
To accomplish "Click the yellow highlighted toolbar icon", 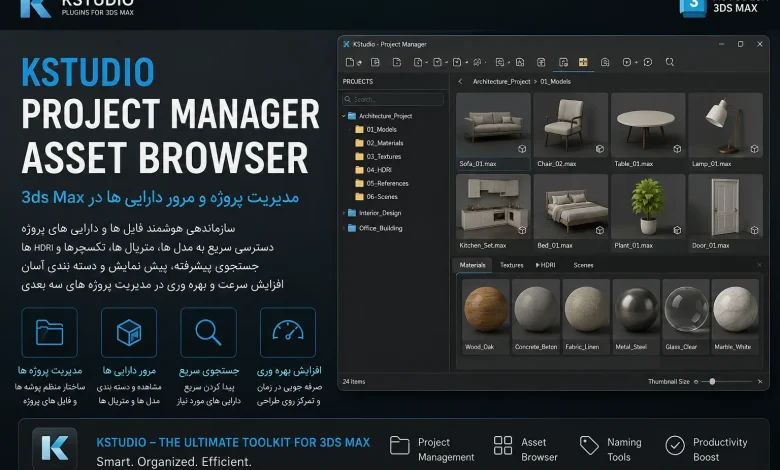I will click(583, 62).
